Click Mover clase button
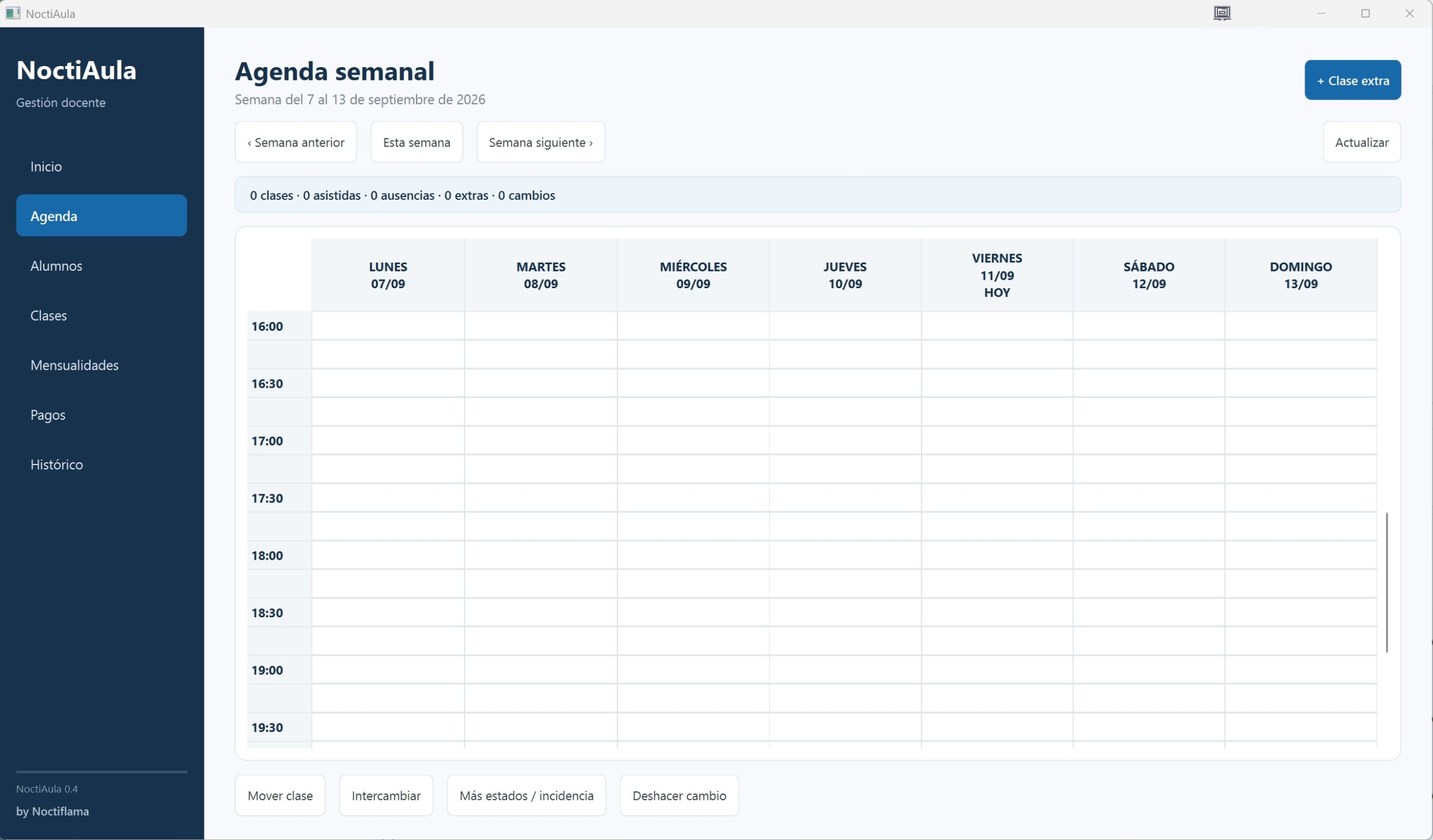 click(x=280, y=796)
